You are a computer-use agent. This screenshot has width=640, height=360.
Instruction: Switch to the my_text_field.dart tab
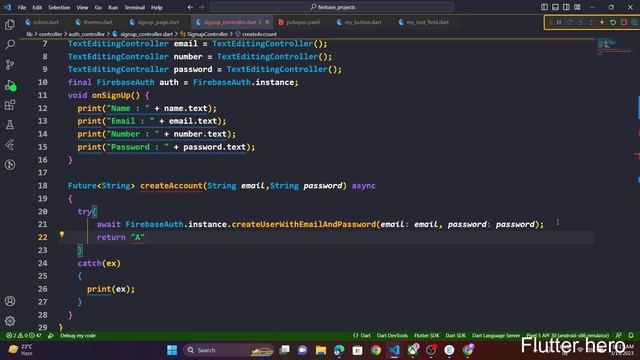click(424, 22)
